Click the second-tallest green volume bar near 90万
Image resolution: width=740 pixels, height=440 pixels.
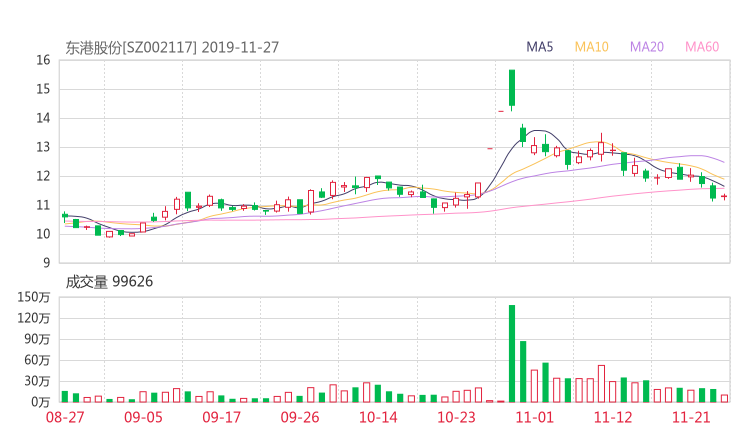tap(523, 372)
